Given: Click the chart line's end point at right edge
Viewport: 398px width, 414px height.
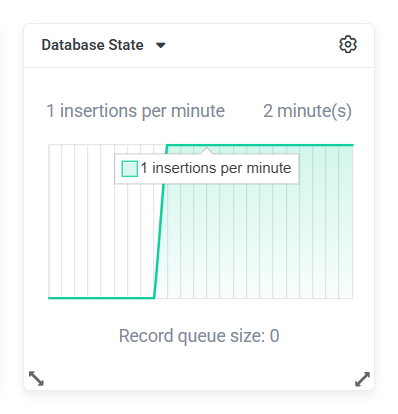Looking at the screenshot, I should pyautogui.click(x=352, y=145).
